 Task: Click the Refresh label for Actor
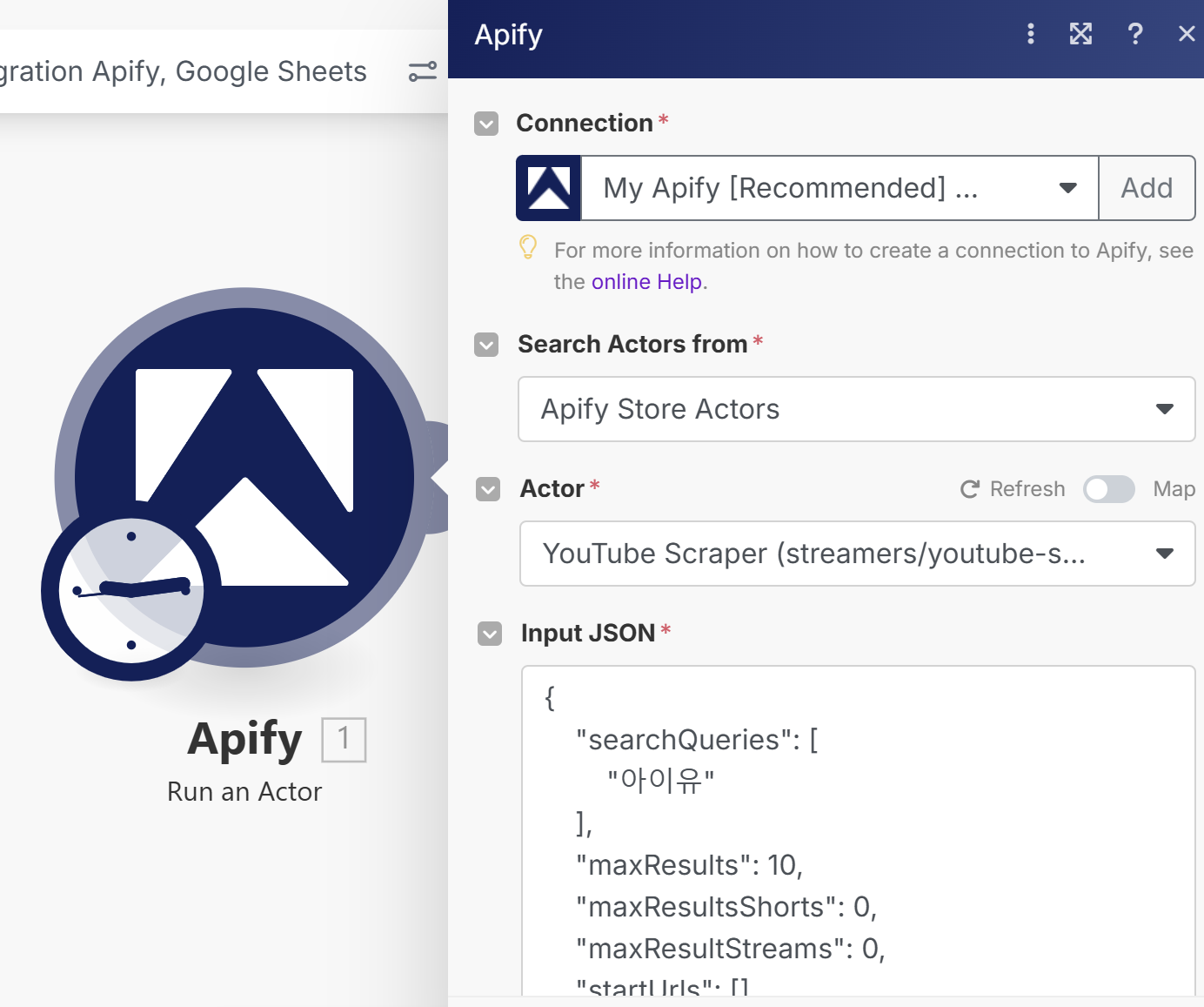tap(1027, 489)
